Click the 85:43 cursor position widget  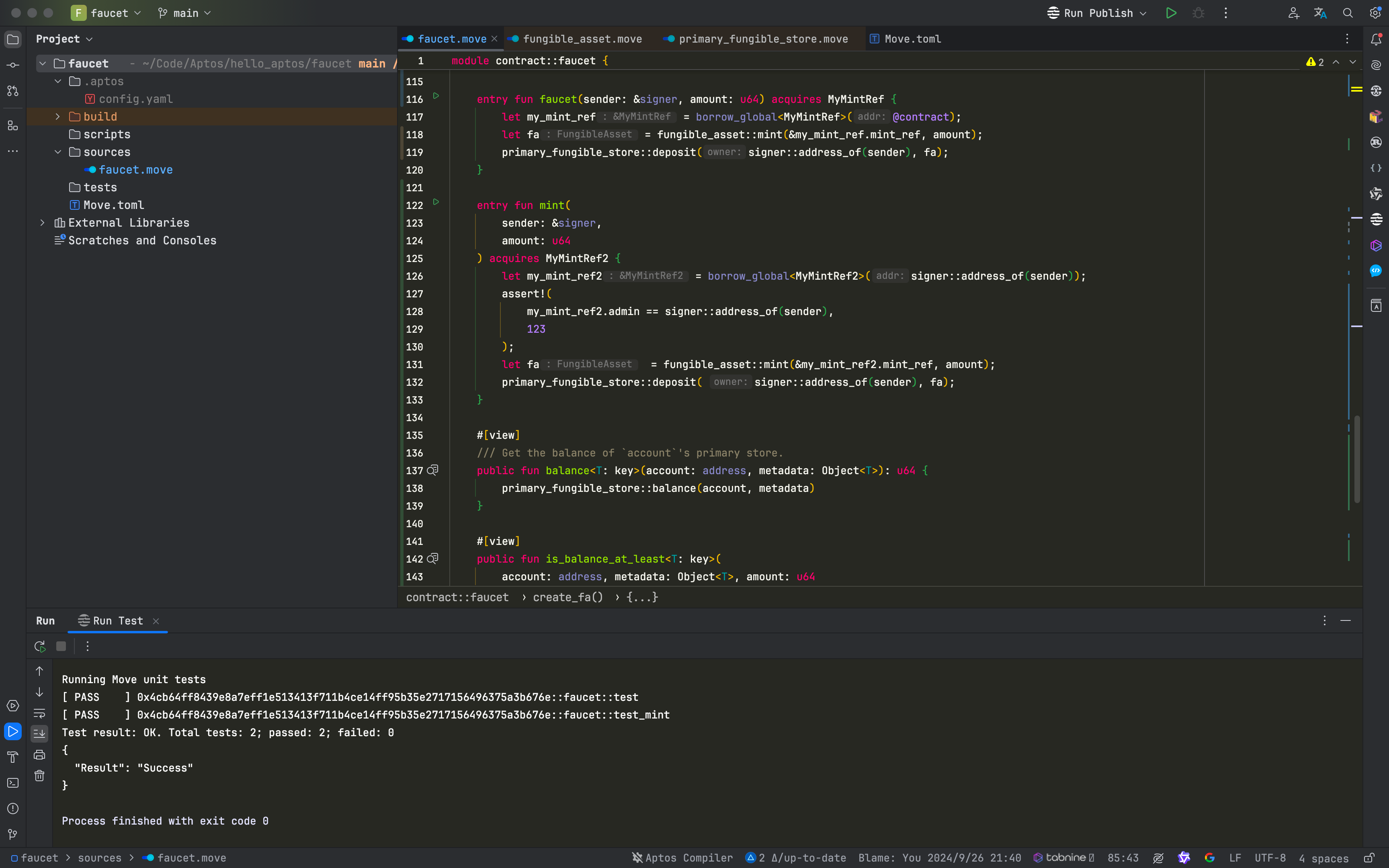tap(1123, 858)
